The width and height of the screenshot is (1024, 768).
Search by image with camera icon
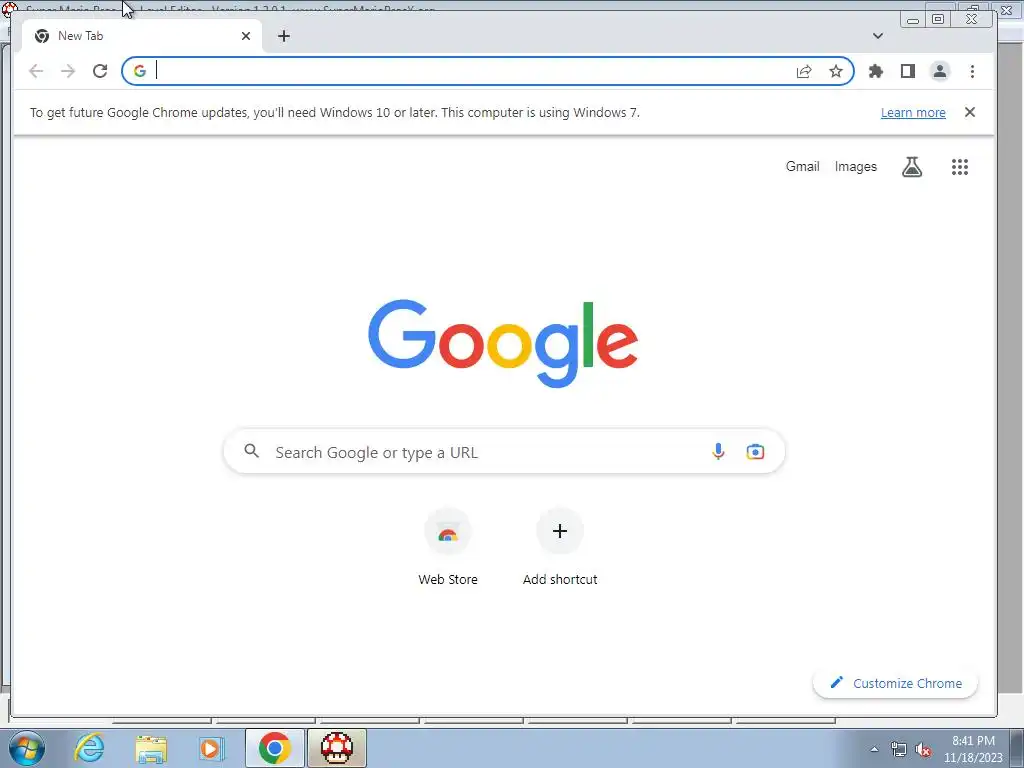[755, 451]
